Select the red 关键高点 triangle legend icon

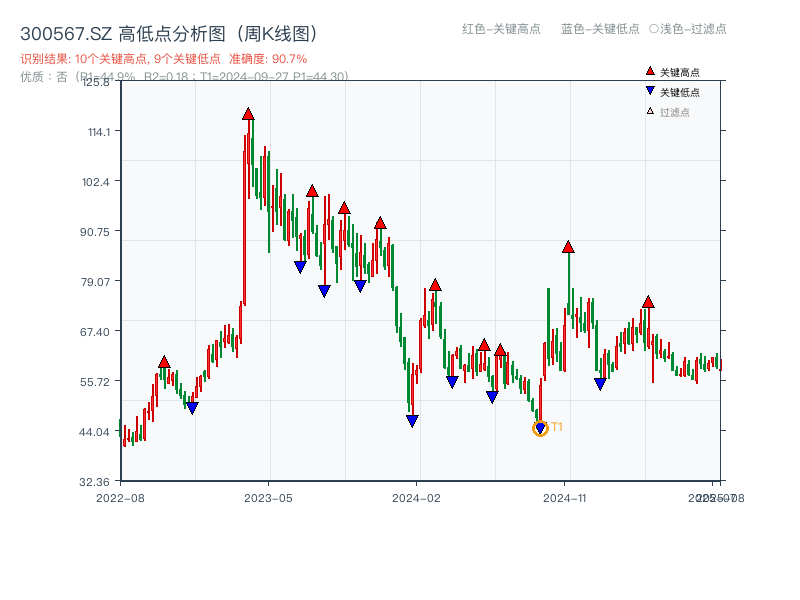[x=648, y=71]
